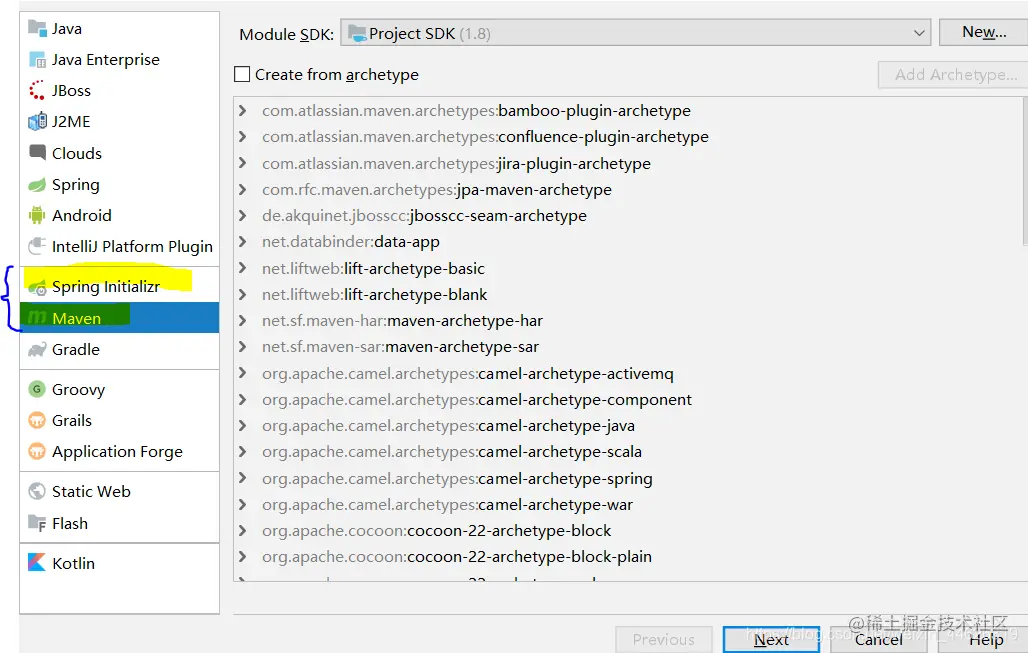Click the IntelliJ Platform Plugin icon

(37, 247)
